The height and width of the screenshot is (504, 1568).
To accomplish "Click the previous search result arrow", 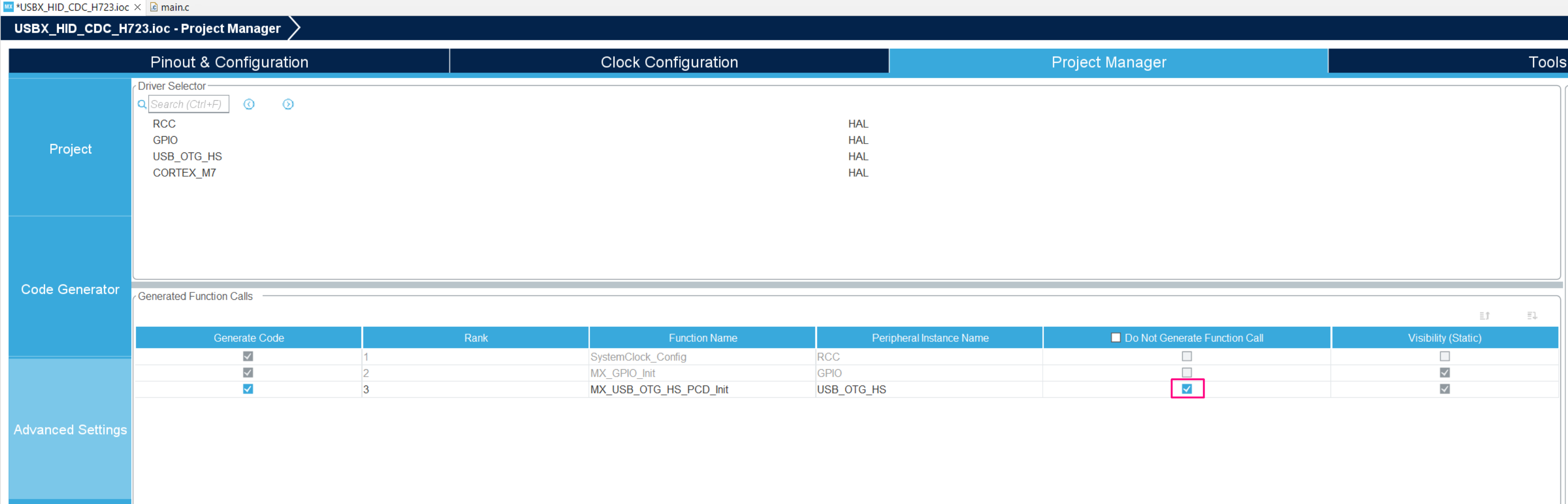I will [249, 104].
